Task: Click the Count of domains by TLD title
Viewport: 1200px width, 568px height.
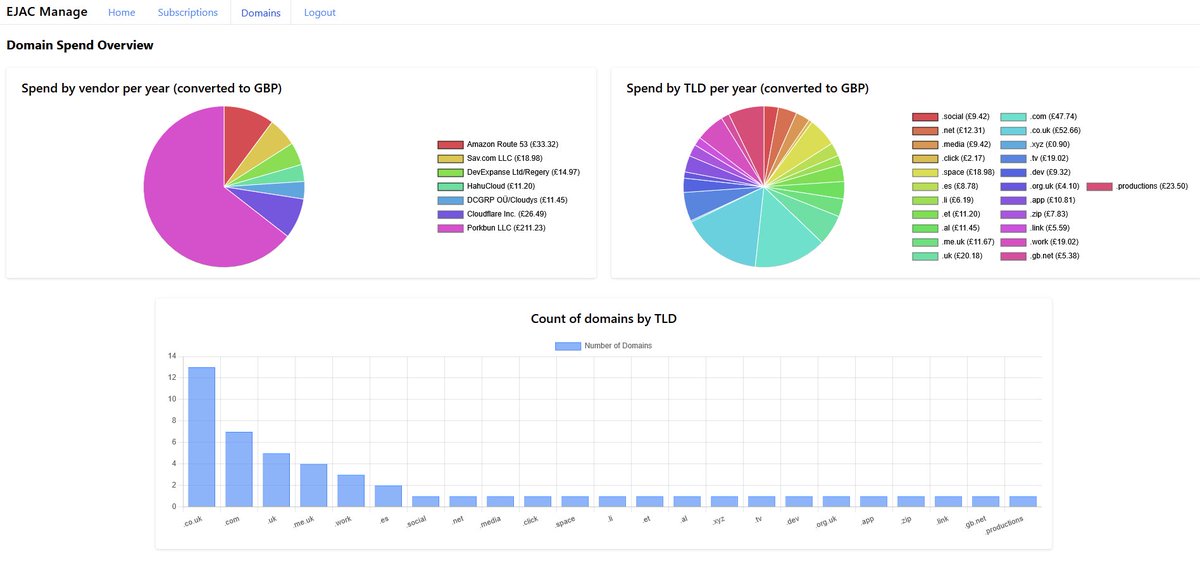Action: (604, 319)
